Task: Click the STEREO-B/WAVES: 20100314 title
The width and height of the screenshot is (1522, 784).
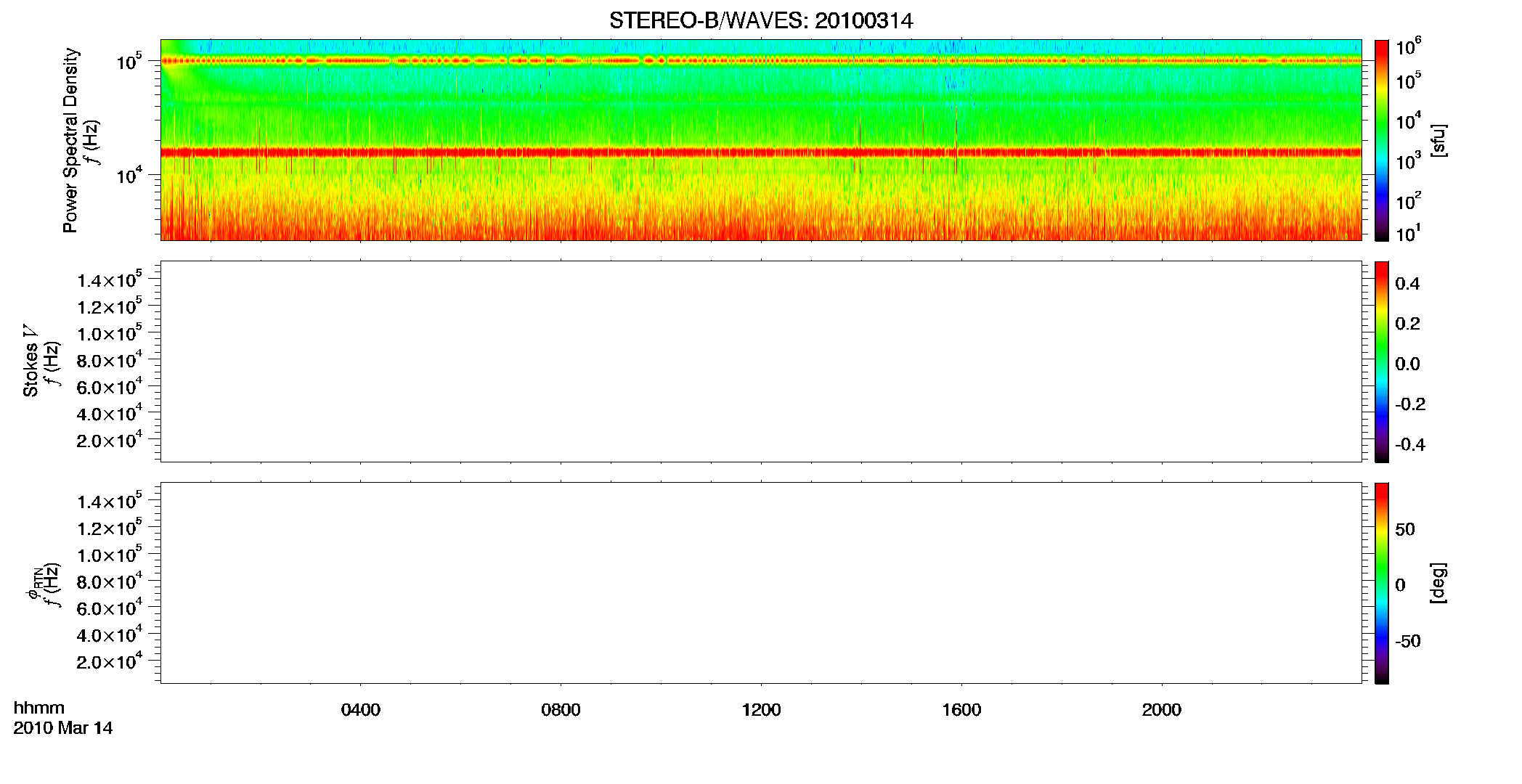Action: pos(761,21)
